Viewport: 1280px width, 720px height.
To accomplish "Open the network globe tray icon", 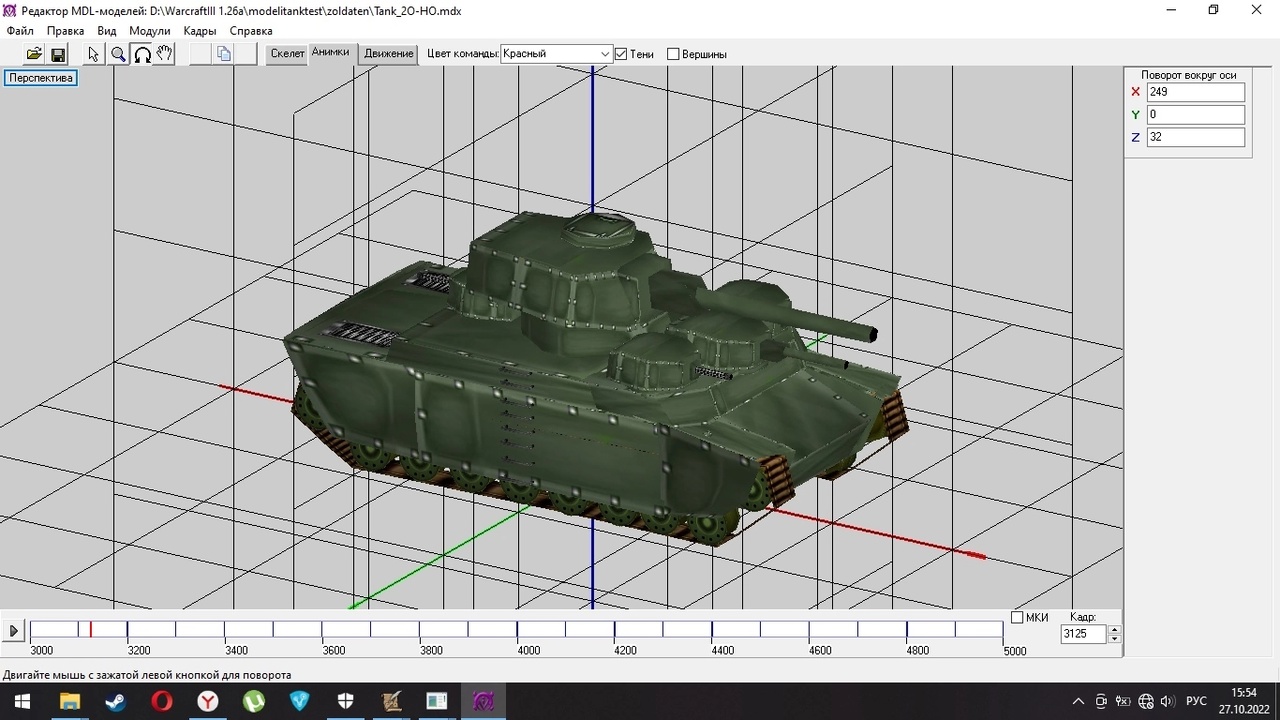I will pyautogui.click(x=1146, y=701).
